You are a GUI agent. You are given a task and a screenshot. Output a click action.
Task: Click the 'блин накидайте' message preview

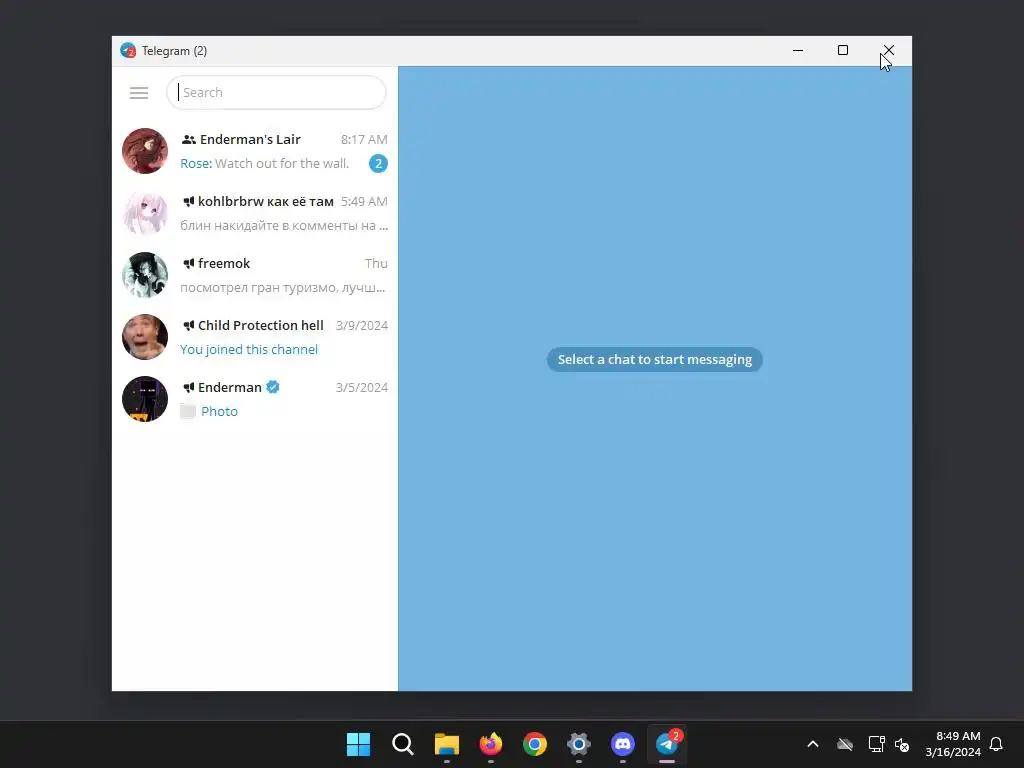(x=284, y=225)
